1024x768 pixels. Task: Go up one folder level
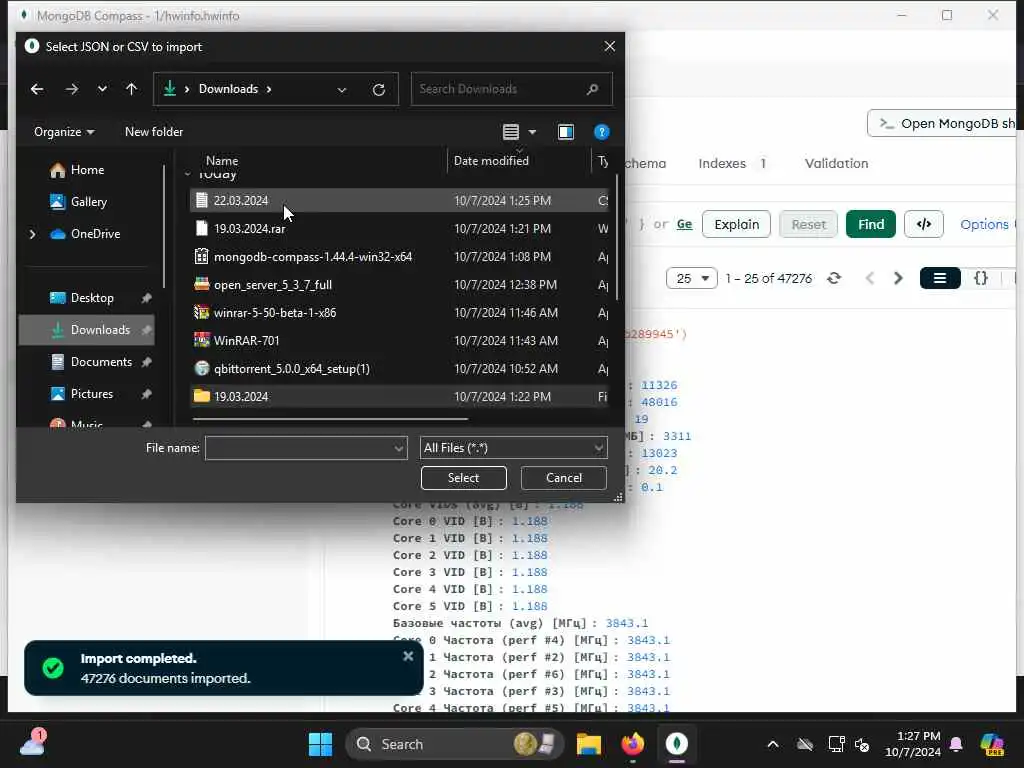[132, 89]
